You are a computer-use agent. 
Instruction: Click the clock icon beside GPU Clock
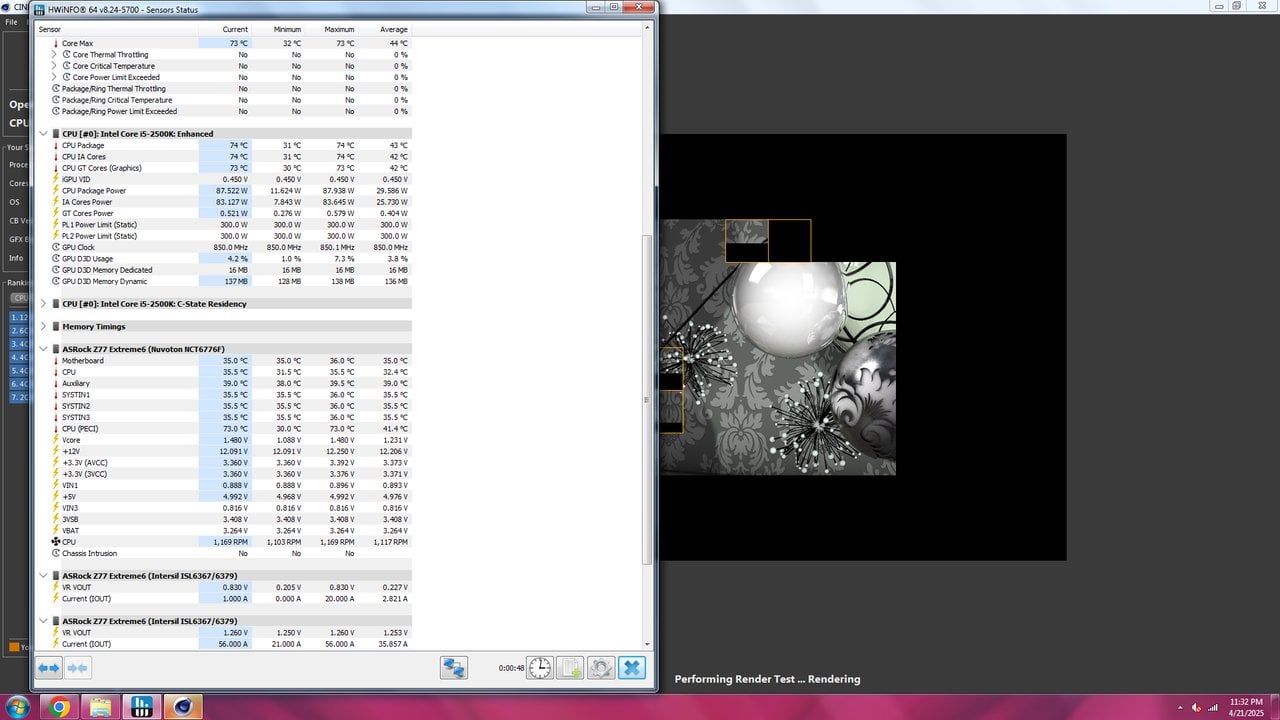click(56, 247)
